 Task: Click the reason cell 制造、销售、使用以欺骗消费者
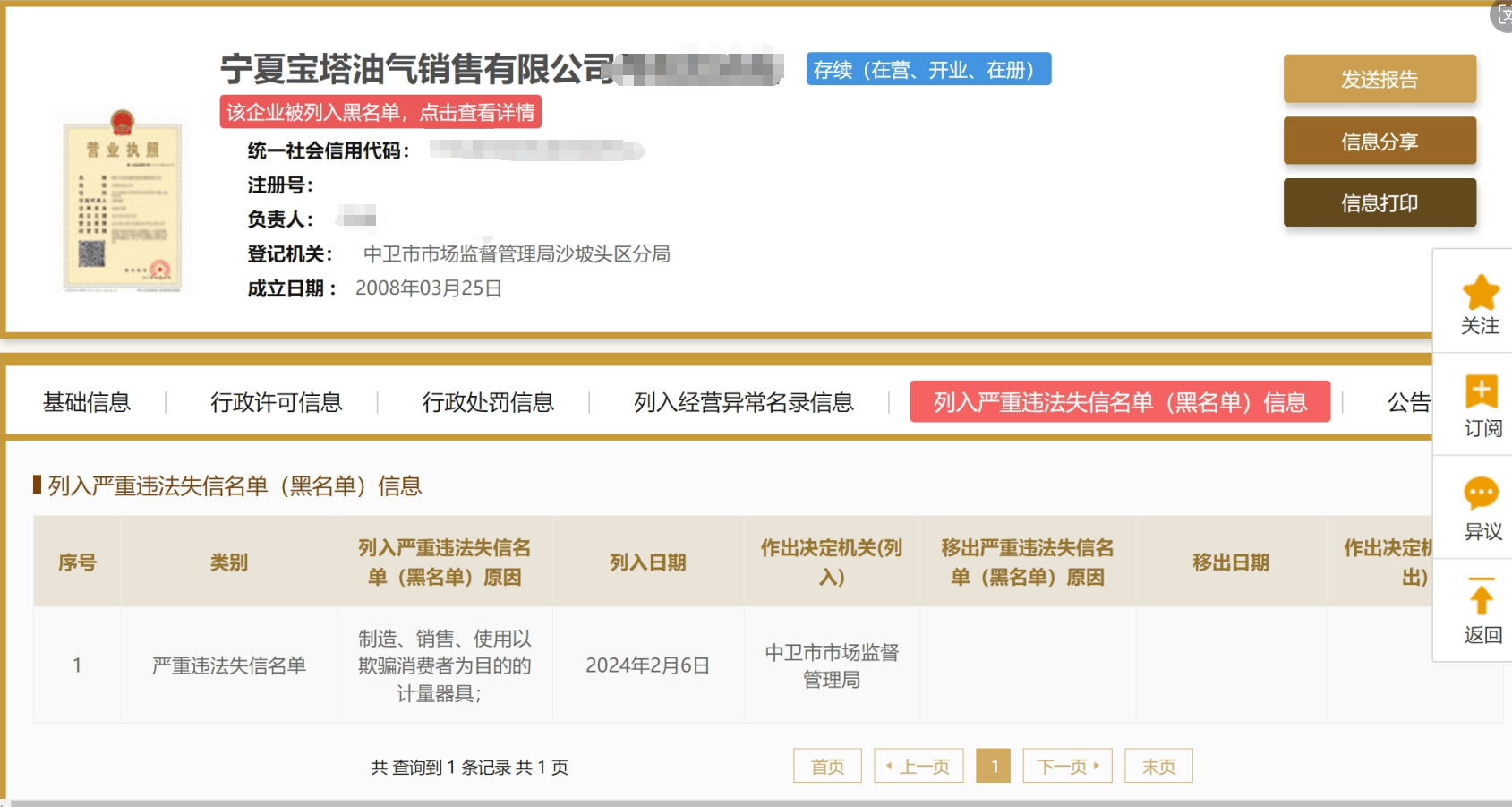tap(445, 665)
